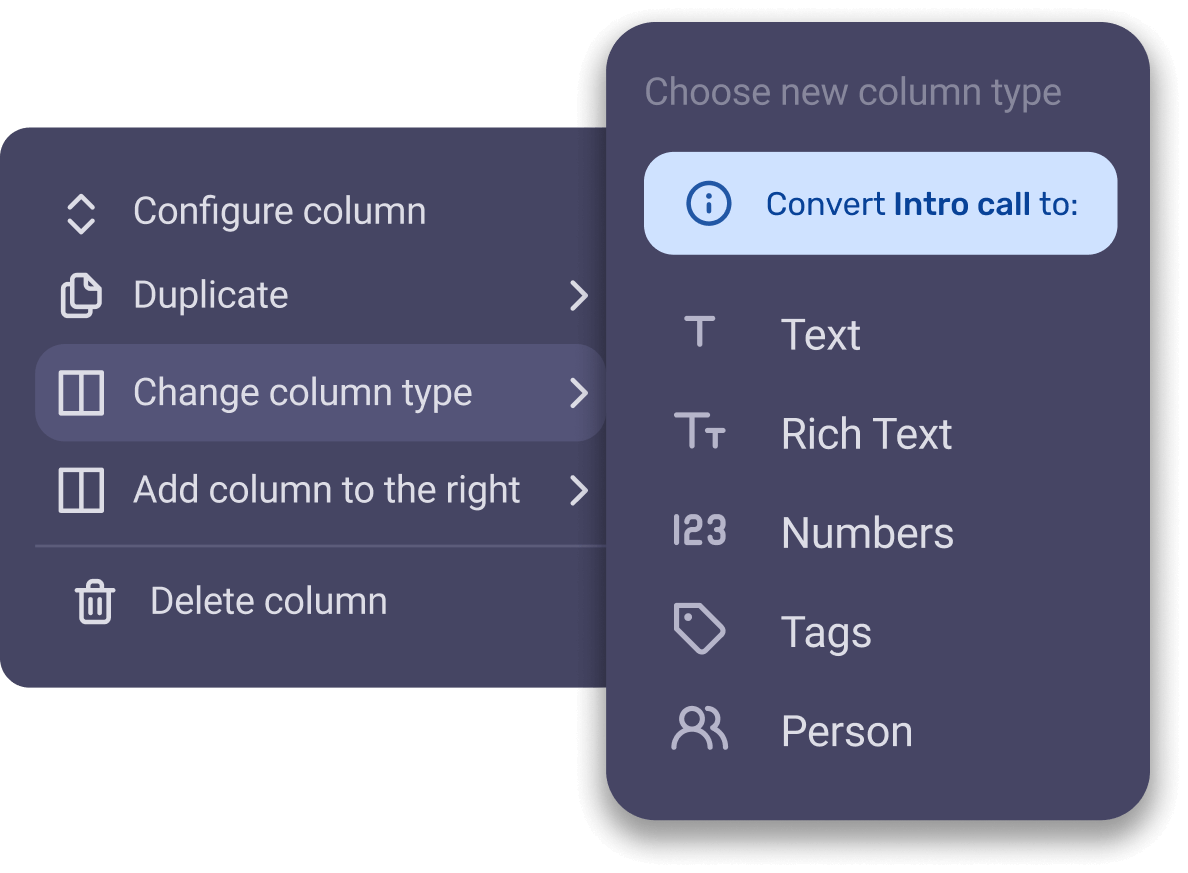Screen dimensions: 1188x873
Task: Open the Configure column menu entry
Action: click(x=279, y=212)
